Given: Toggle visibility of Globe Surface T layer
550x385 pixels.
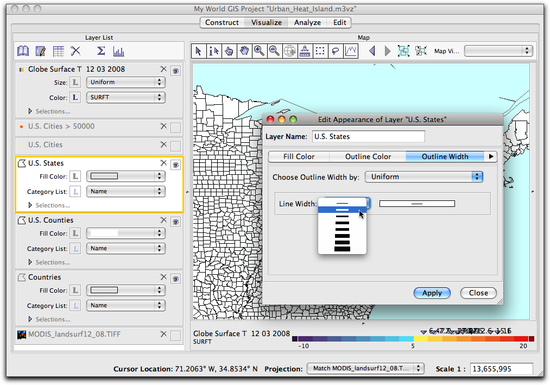Looking at the screenshot, I should (x=176, y=71).
